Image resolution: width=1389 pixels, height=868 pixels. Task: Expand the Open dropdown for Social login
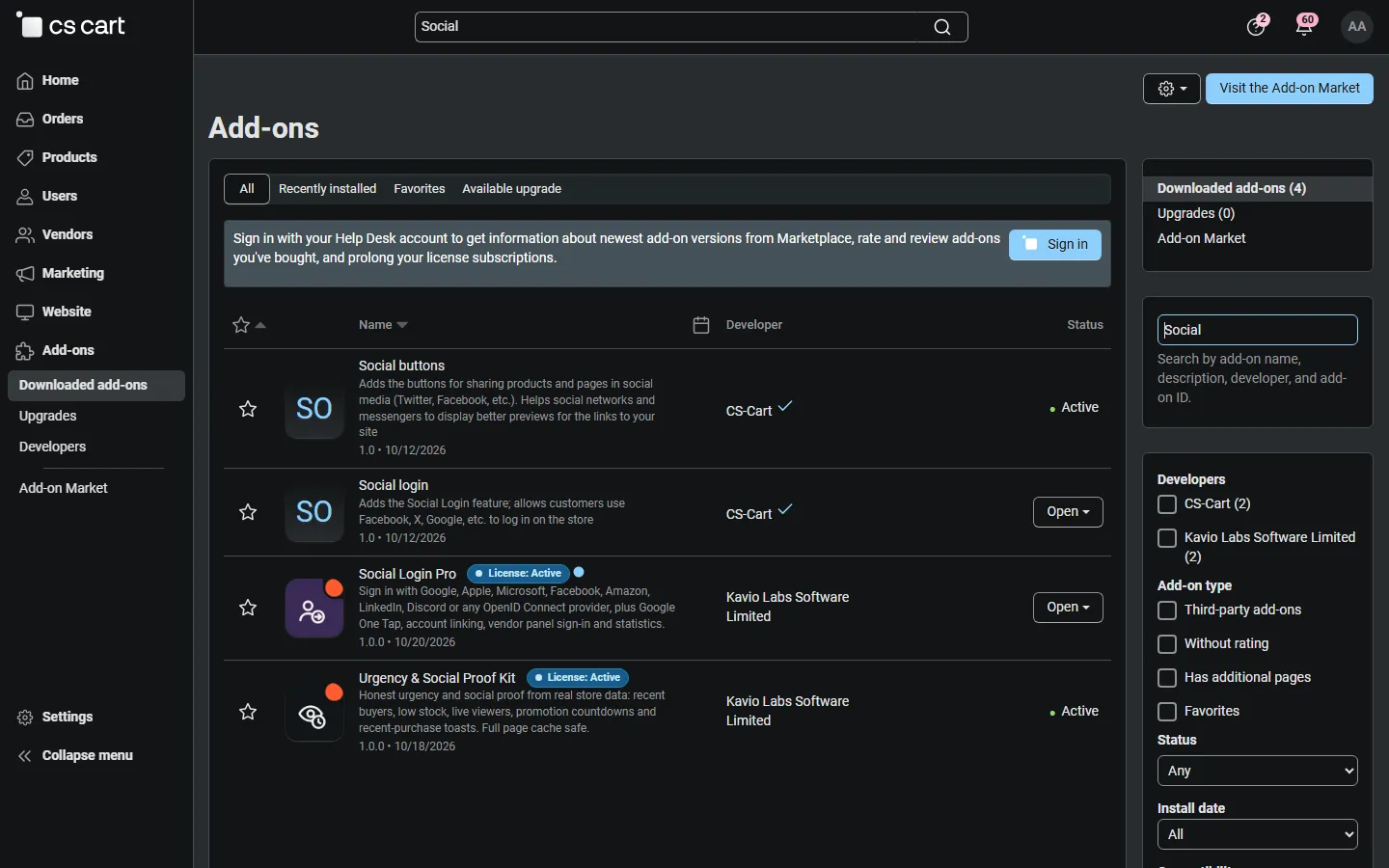click(x=1068, y=512)
